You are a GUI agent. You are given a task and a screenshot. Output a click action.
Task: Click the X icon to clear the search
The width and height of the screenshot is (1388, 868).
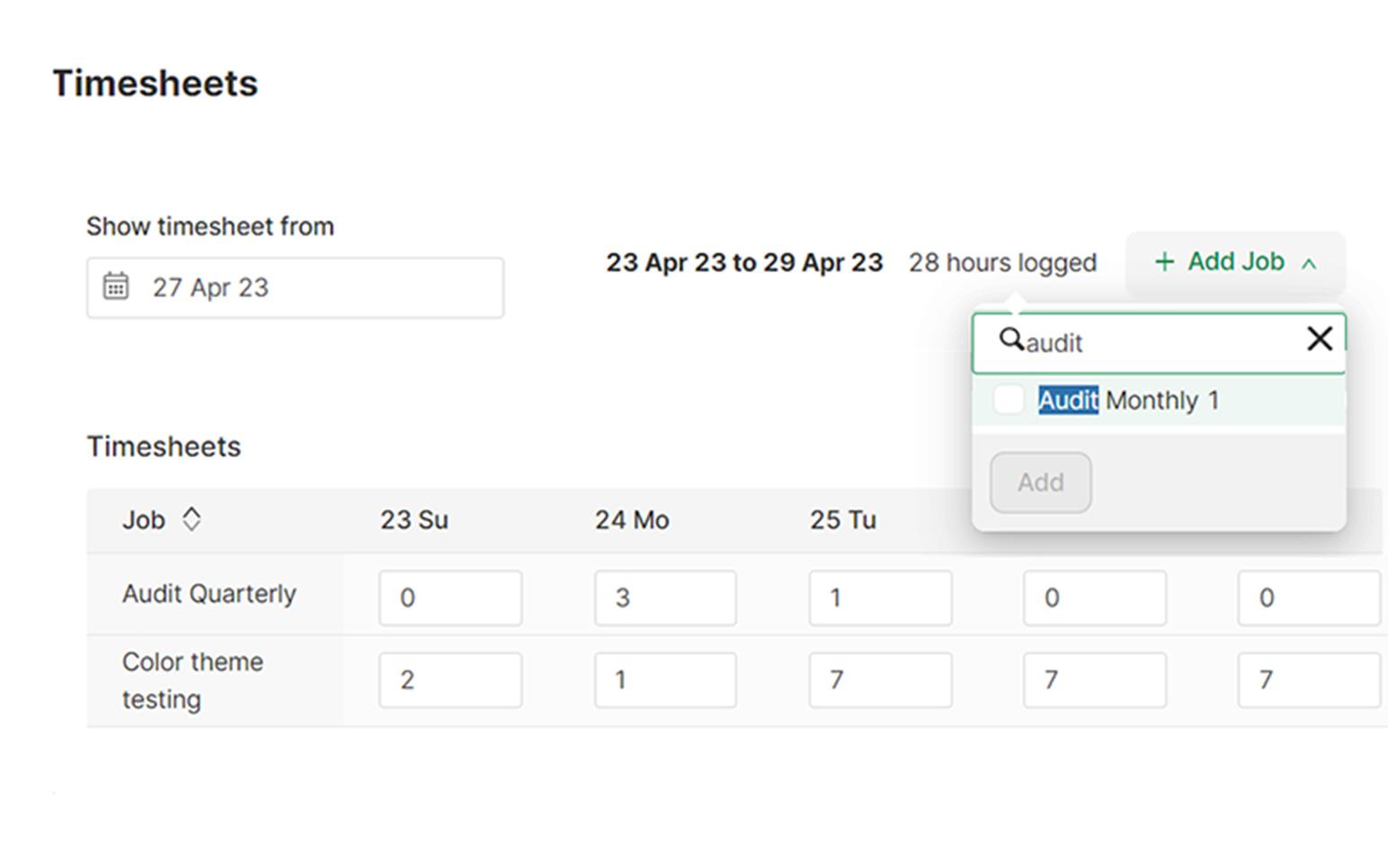[1319, 339]
